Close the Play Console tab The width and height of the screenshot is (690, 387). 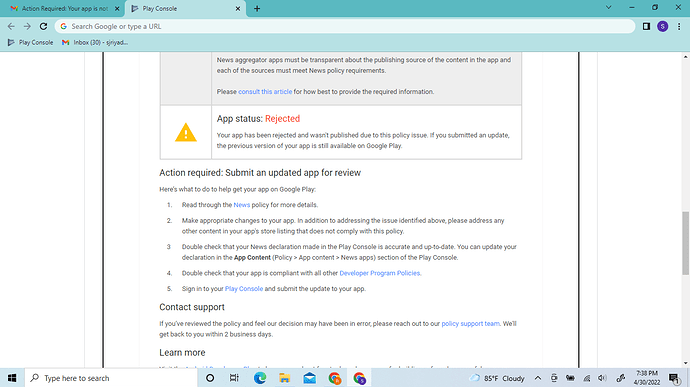pyautogui.click(x=238, y=8)
